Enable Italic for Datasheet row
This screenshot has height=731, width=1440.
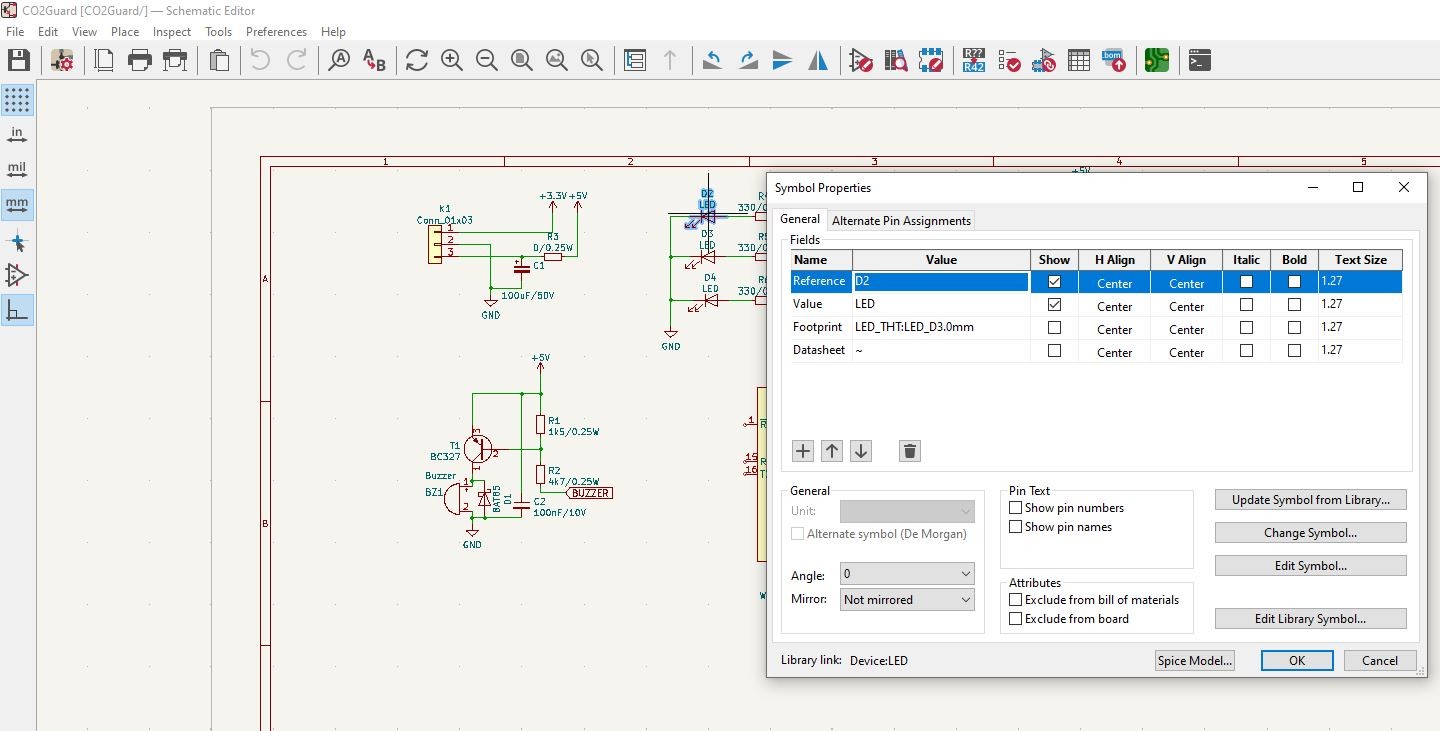pos(1246,351)
